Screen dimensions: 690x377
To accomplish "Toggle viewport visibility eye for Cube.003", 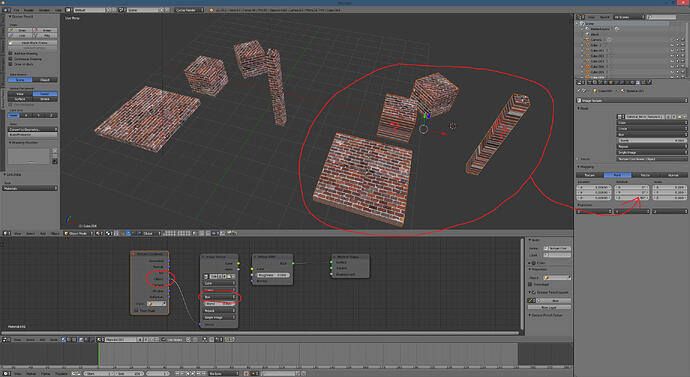I will pos(672,61).
